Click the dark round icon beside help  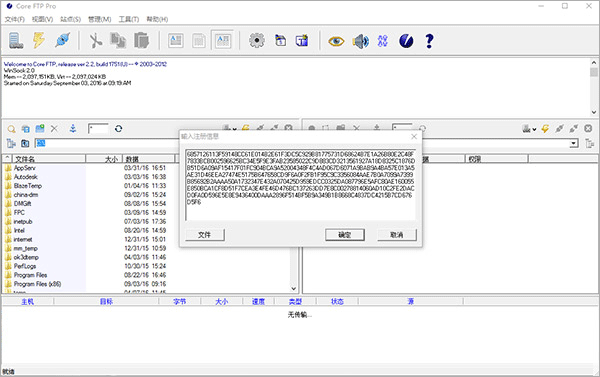[406, 41]
